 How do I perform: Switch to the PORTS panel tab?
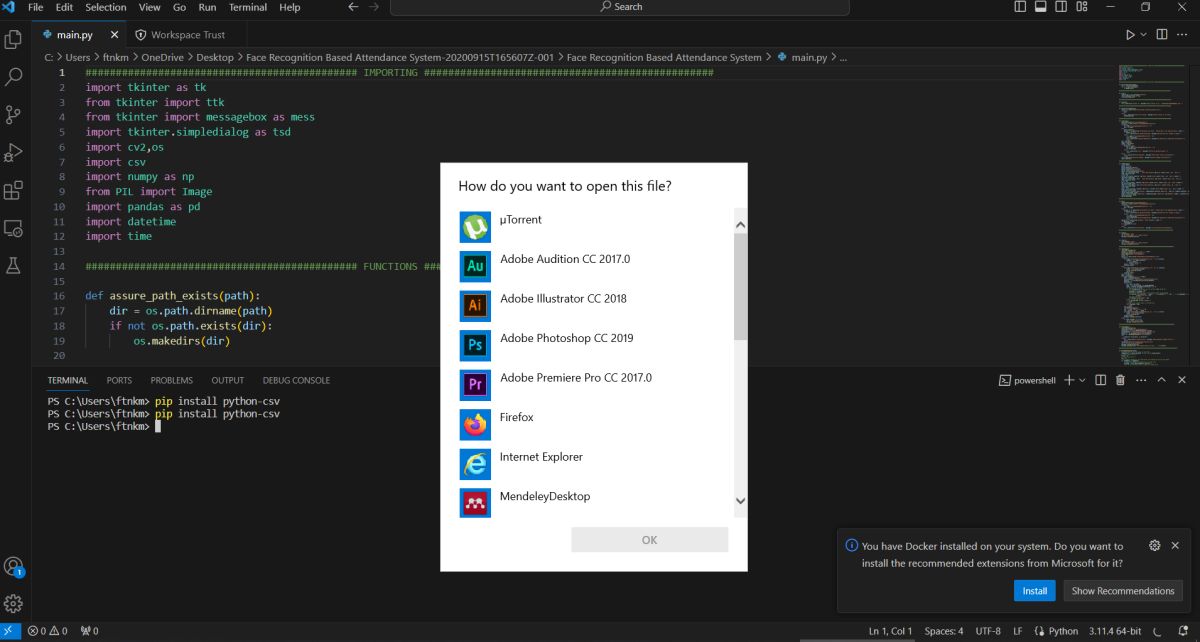(119, 380)
